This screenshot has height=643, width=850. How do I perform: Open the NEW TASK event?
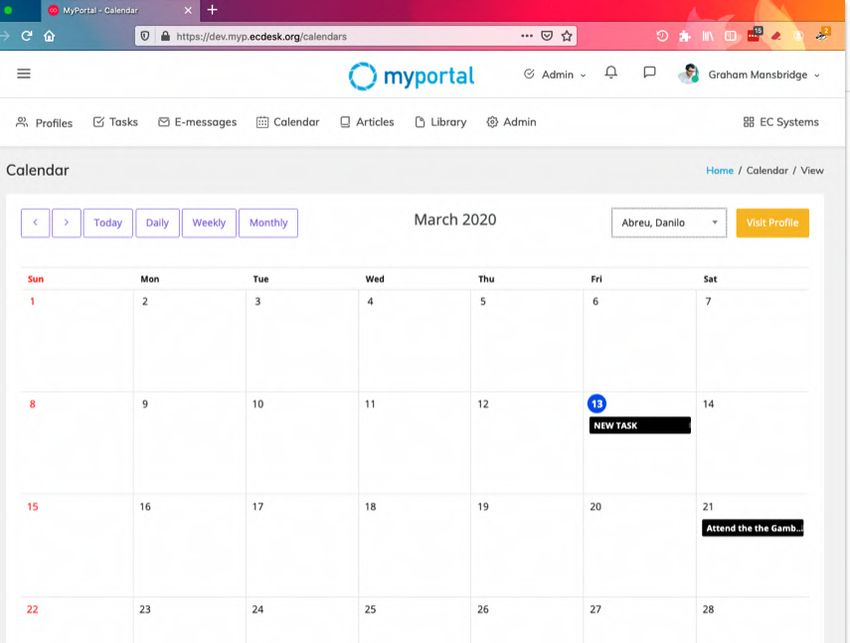tap(640, 426)
